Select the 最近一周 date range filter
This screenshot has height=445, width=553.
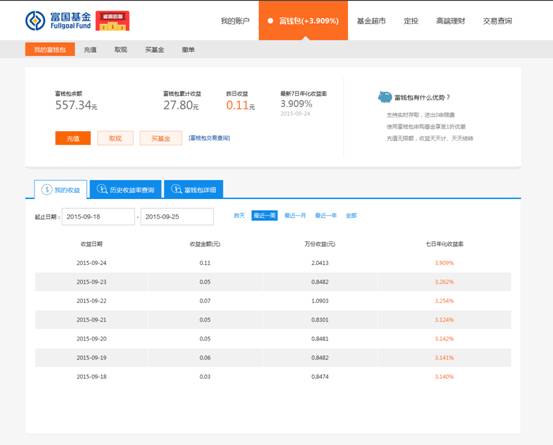pos(265,215)
